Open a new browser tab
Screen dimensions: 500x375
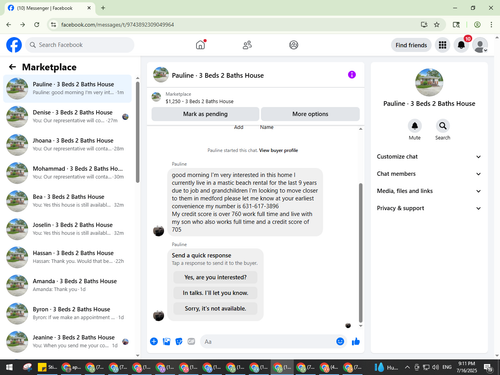click(x=103, y=8)
